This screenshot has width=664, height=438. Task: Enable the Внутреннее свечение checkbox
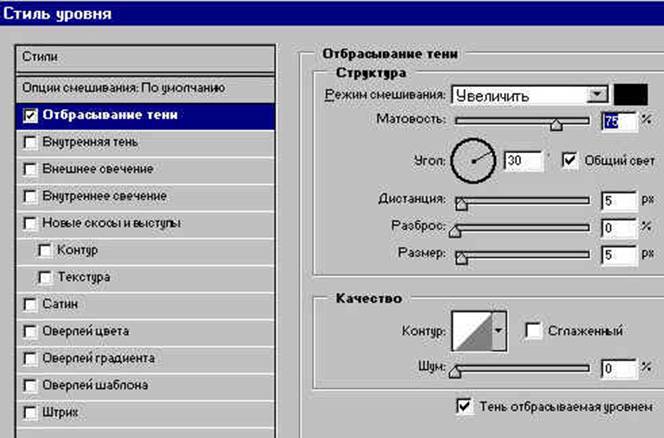point(30,197)
